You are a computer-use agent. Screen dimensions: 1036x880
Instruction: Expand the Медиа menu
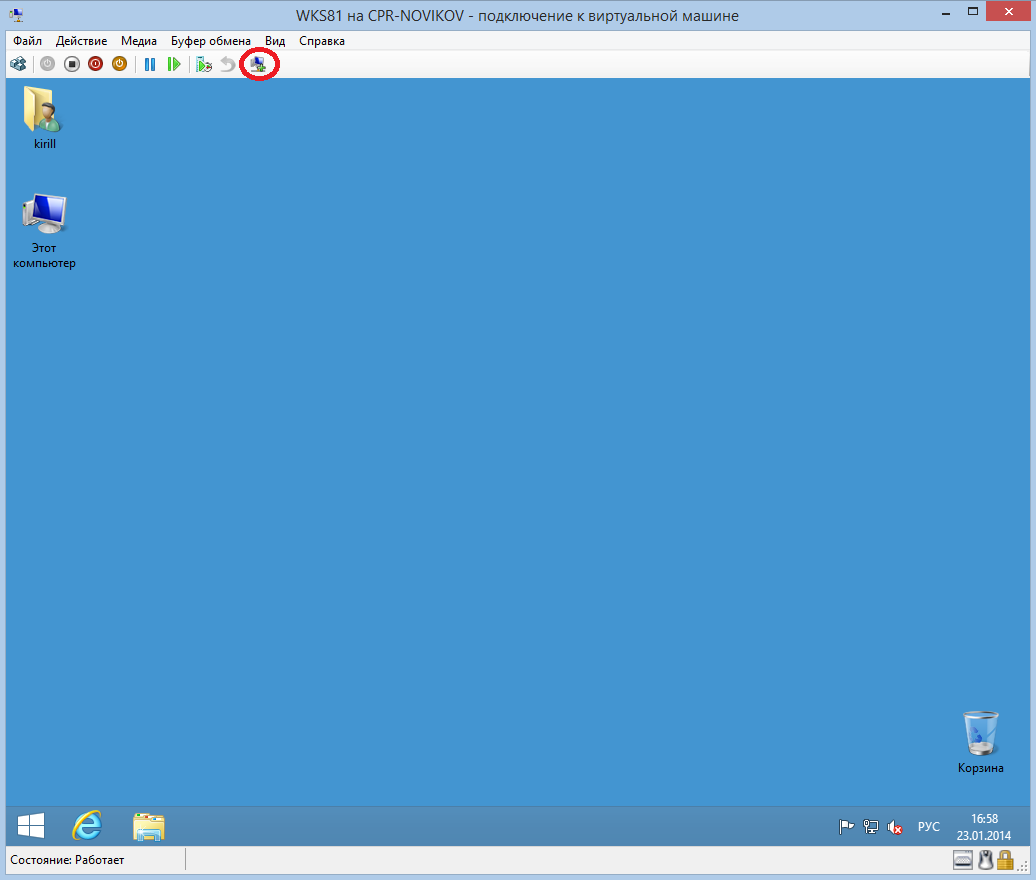139,41
